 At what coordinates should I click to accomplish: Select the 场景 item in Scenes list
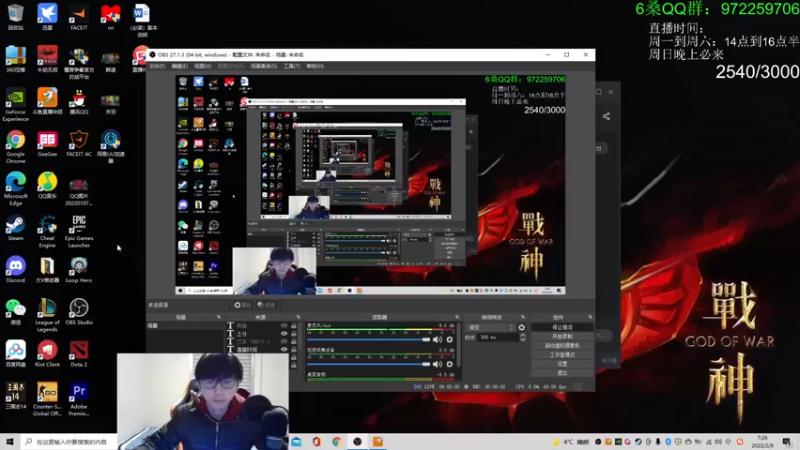coord(185,326)
